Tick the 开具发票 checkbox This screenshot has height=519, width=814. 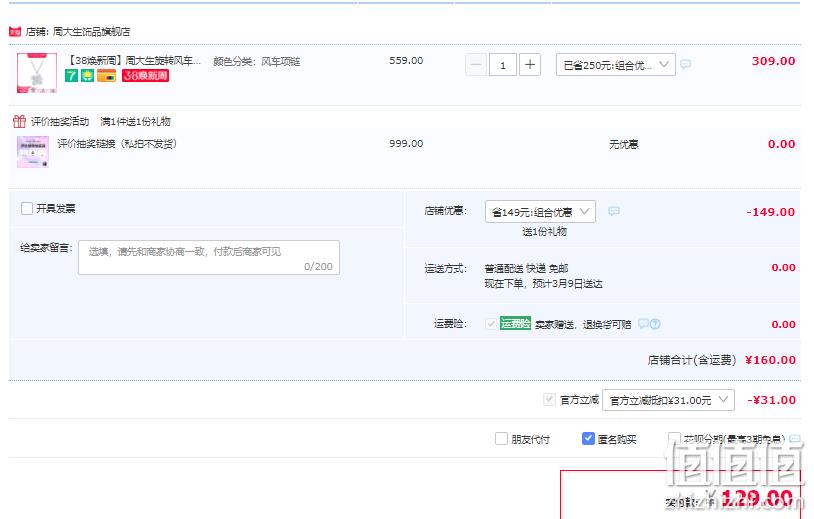tap(27, 209)
